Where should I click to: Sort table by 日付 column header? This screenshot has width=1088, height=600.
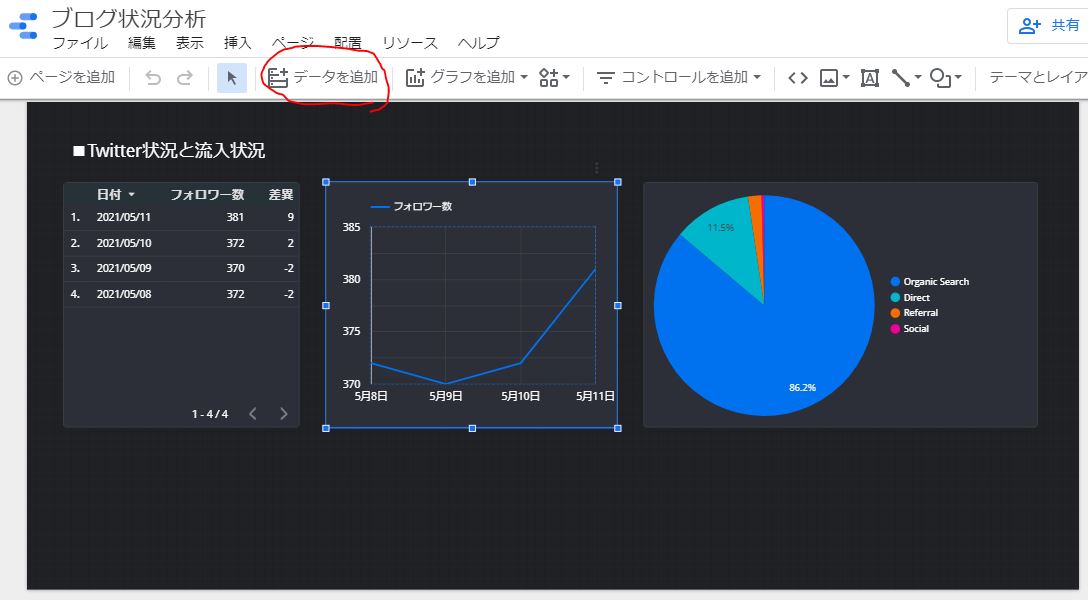coord(109,194)
